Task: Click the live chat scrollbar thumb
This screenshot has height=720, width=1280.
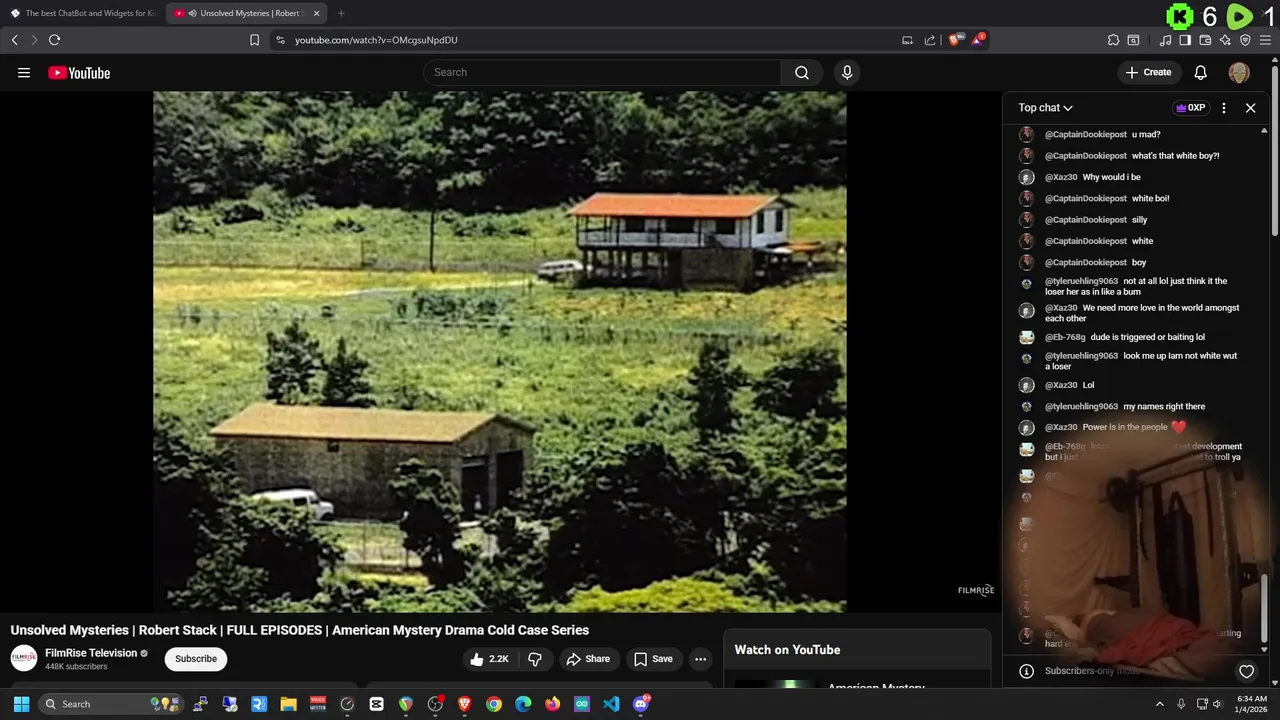Action: [x=1264, y=610]
